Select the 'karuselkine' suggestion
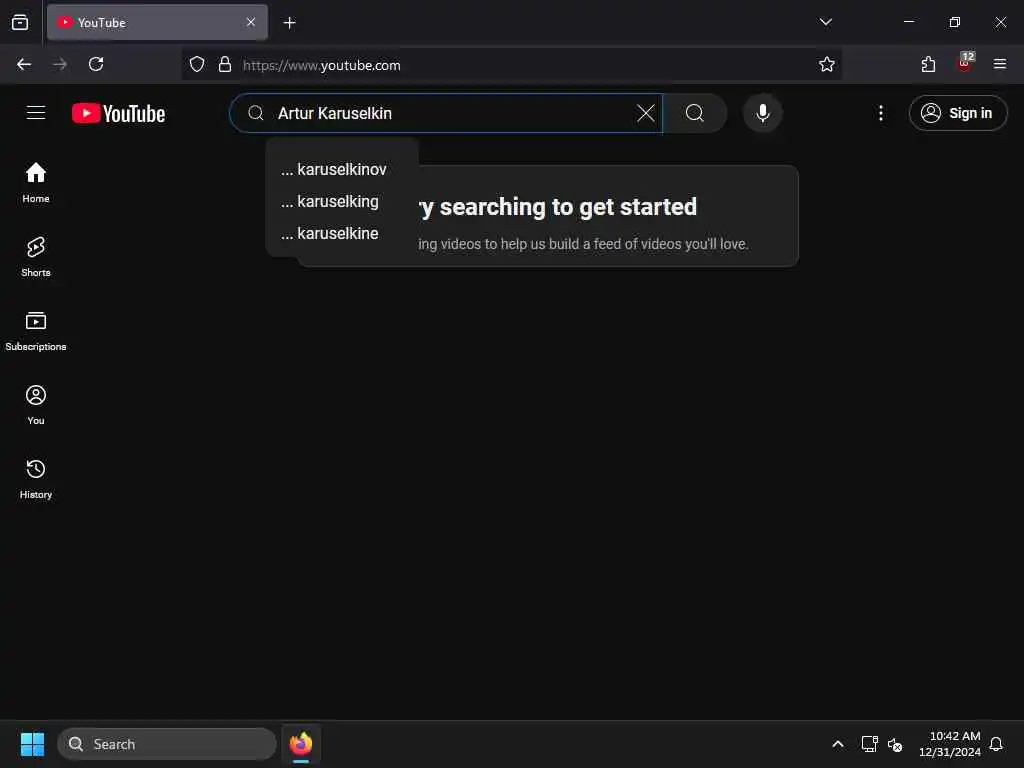Viewport: 1024px width, 768px height. tap(342, 233)
